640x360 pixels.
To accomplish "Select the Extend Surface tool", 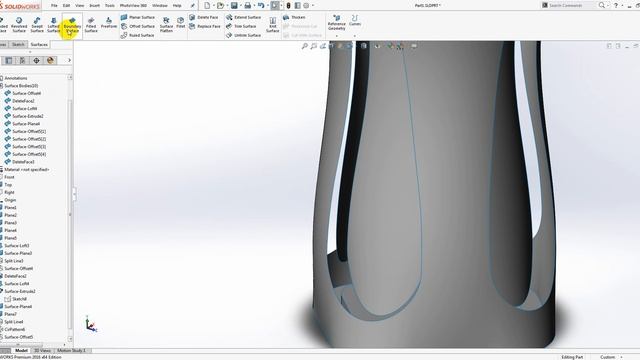I will pos(243,17).
